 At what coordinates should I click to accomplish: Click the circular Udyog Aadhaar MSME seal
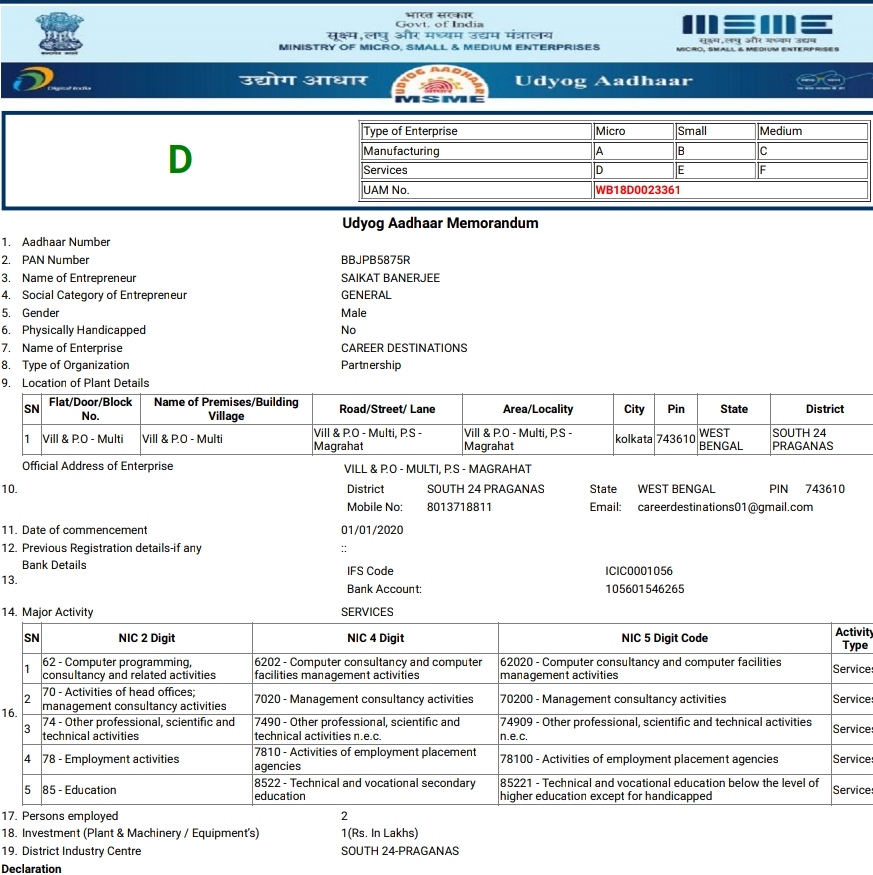click(x=440, y=83)
